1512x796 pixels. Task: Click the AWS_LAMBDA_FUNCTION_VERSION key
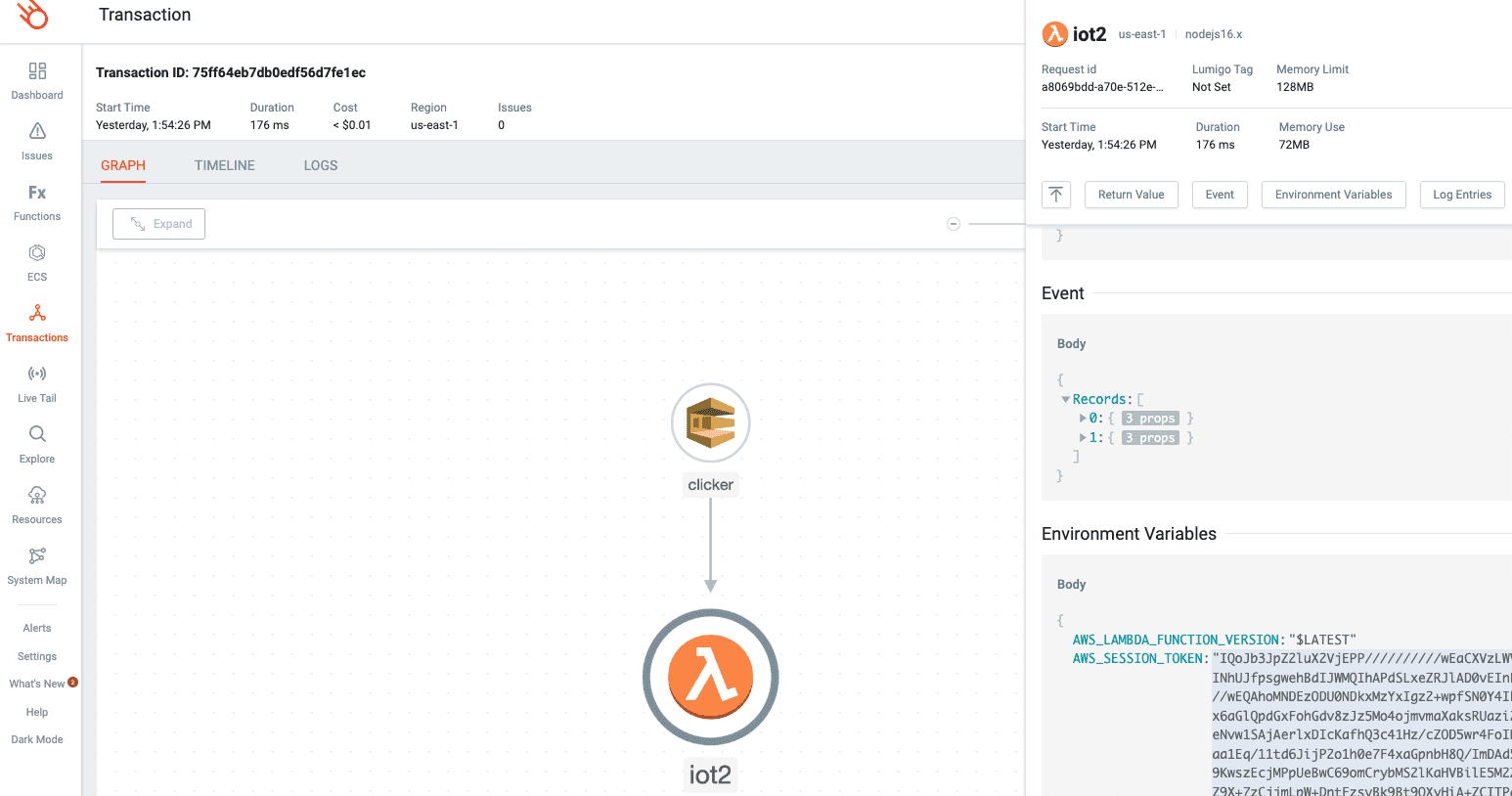[1177, 640]
